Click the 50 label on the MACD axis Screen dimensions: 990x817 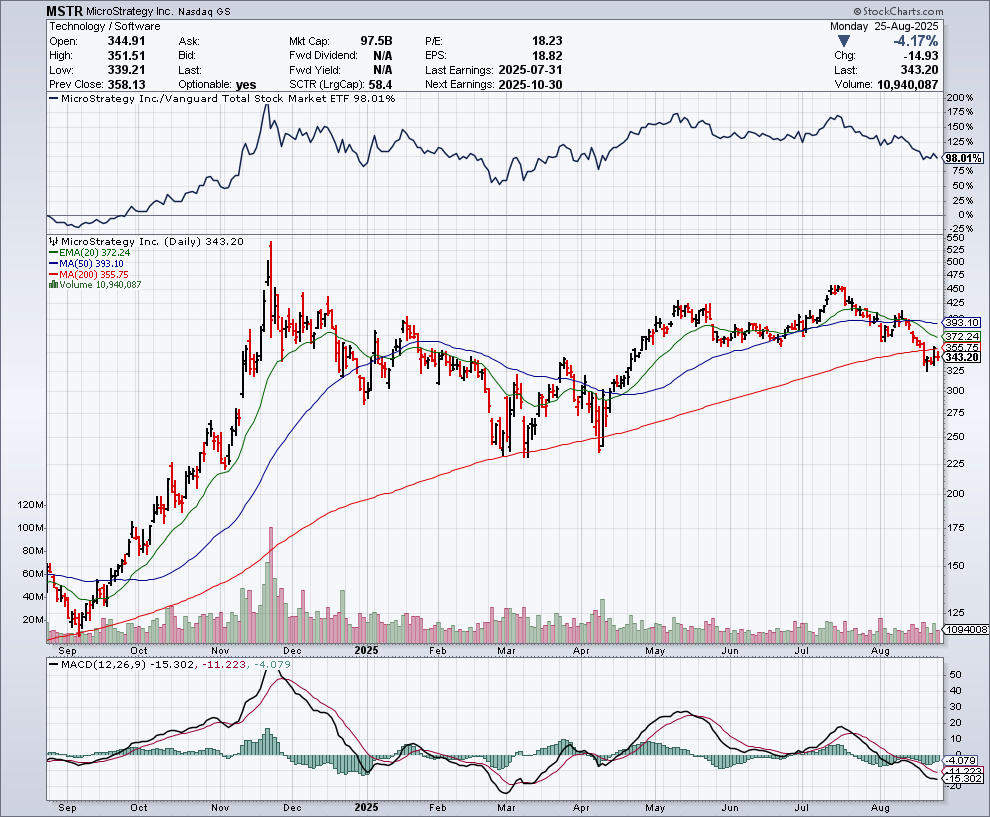pos(955,675)
